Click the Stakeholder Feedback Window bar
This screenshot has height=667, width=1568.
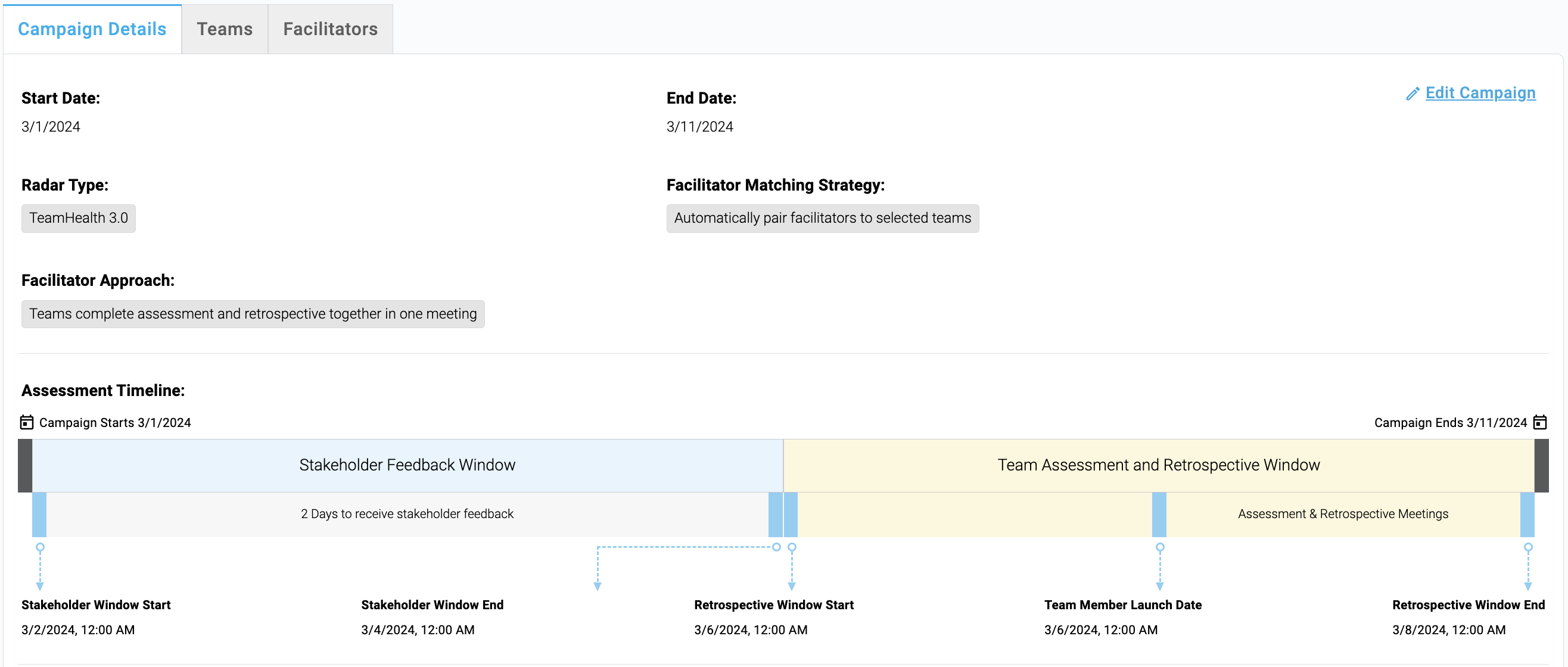[407, 466]
